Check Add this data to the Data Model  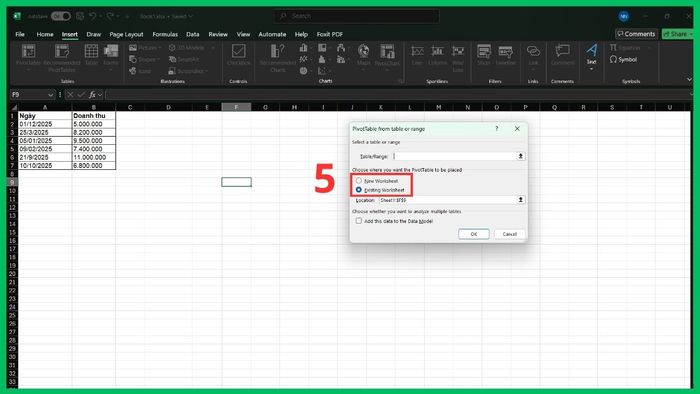(x=358, y=221)
